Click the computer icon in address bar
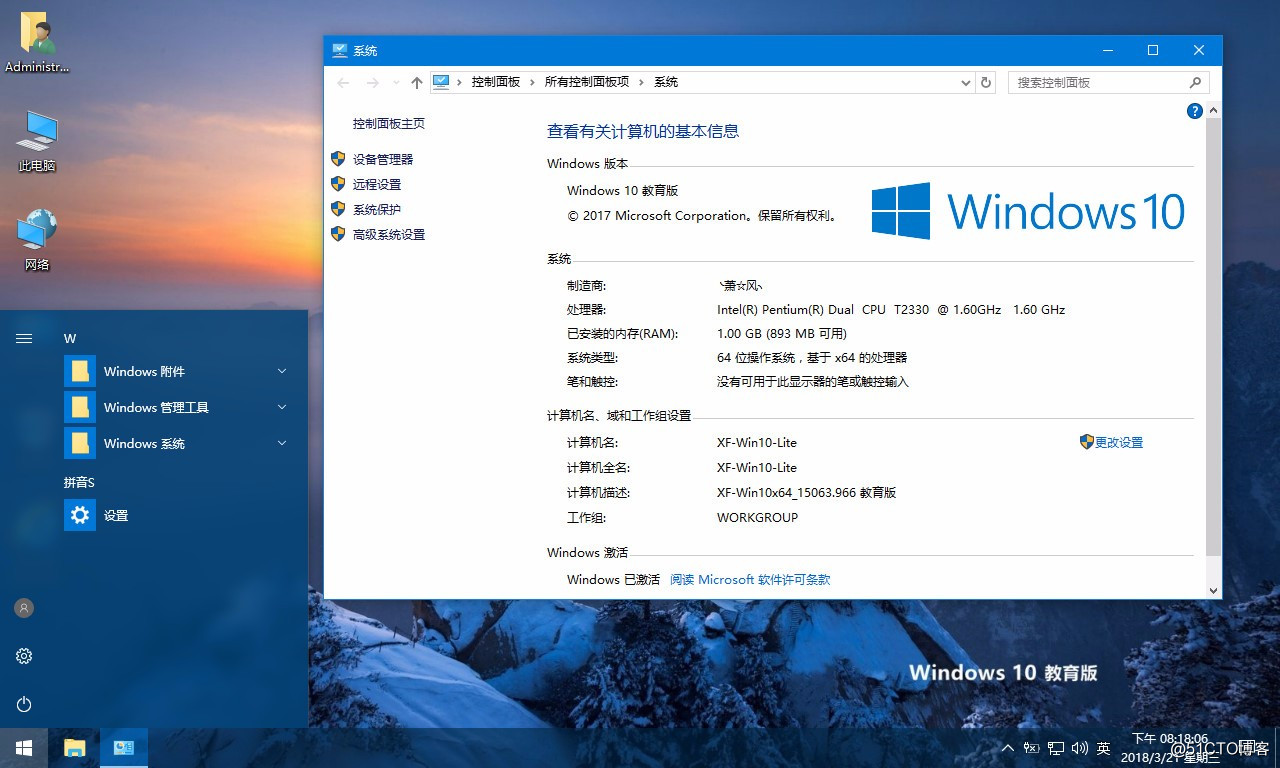The height and width of the screenshot is (768, 1280). point(441,82)
